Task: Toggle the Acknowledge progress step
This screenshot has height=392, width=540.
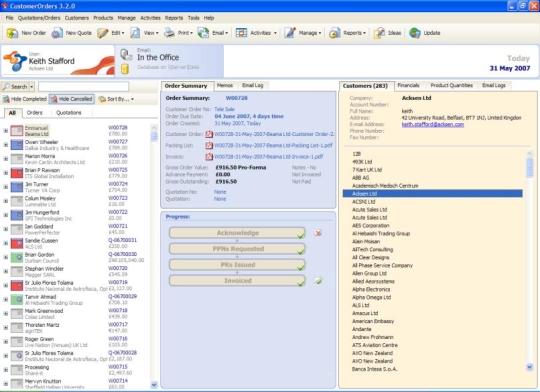Action: pos(237,233)
